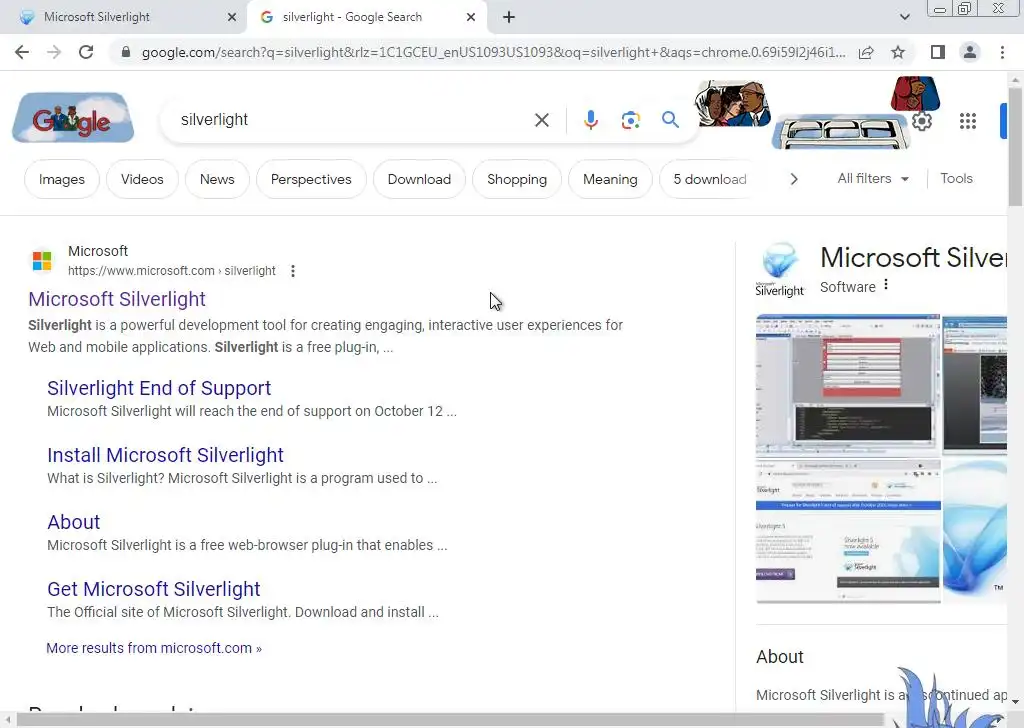The height and width of the screenshot is (728, 1024).
Task: Share this page via share icon
Action: [x=866, y=52]
